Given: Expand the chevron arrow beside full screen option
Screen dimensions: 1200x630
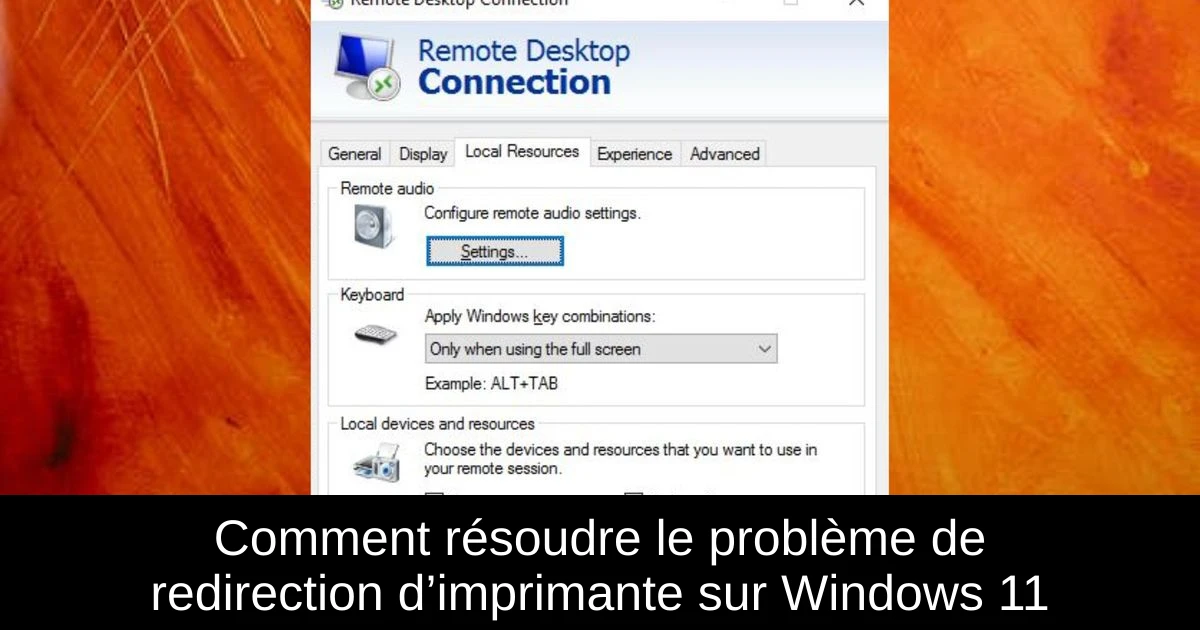Looking at the screenshot, I should [765, 349].
